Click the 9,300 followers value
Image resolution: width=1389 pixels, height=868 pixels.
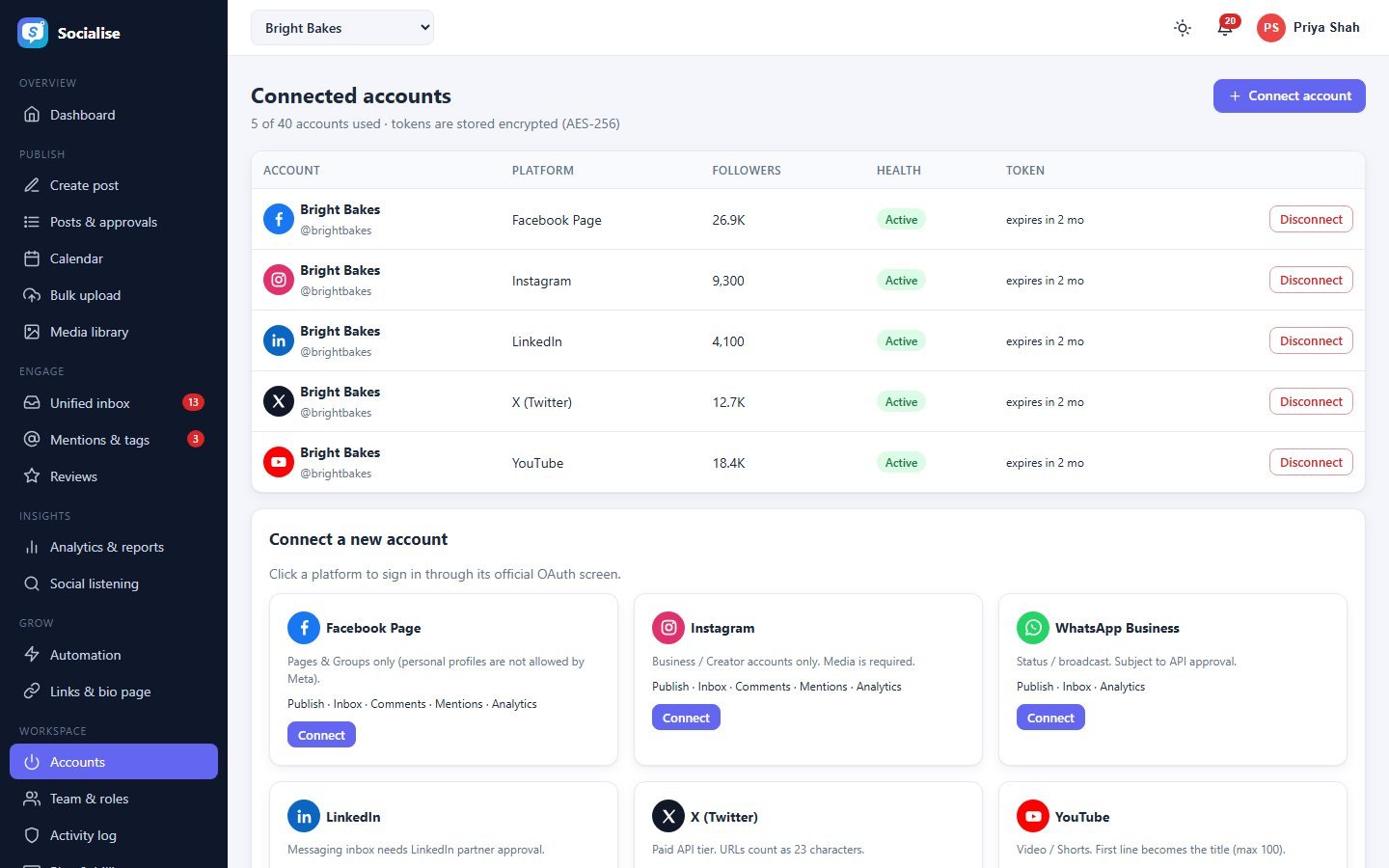[728, 281]
